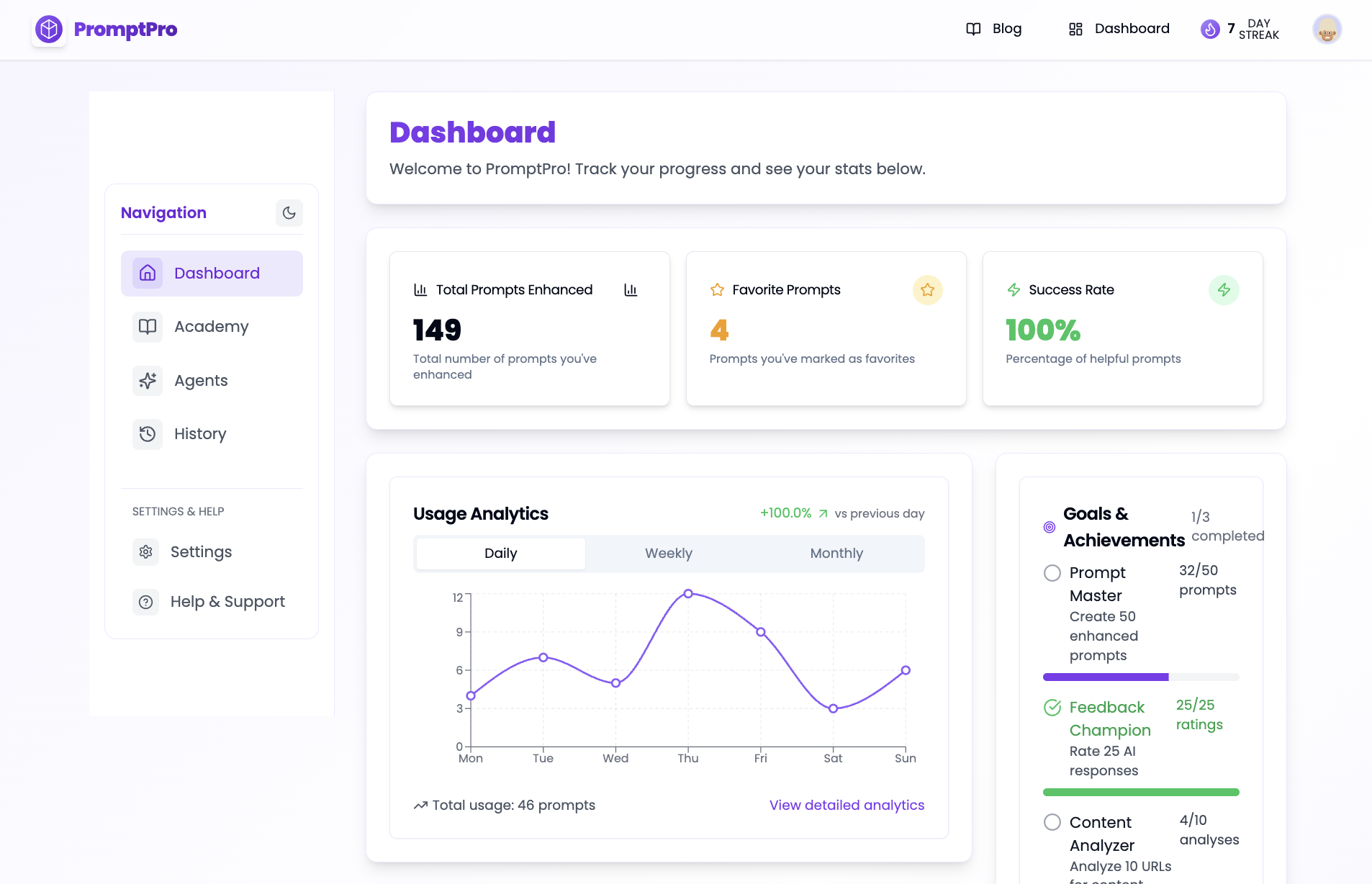Check off the Content Analyzer goal
The height and width of the screenshot is (884, 1372).
[x=1052, y=821]
